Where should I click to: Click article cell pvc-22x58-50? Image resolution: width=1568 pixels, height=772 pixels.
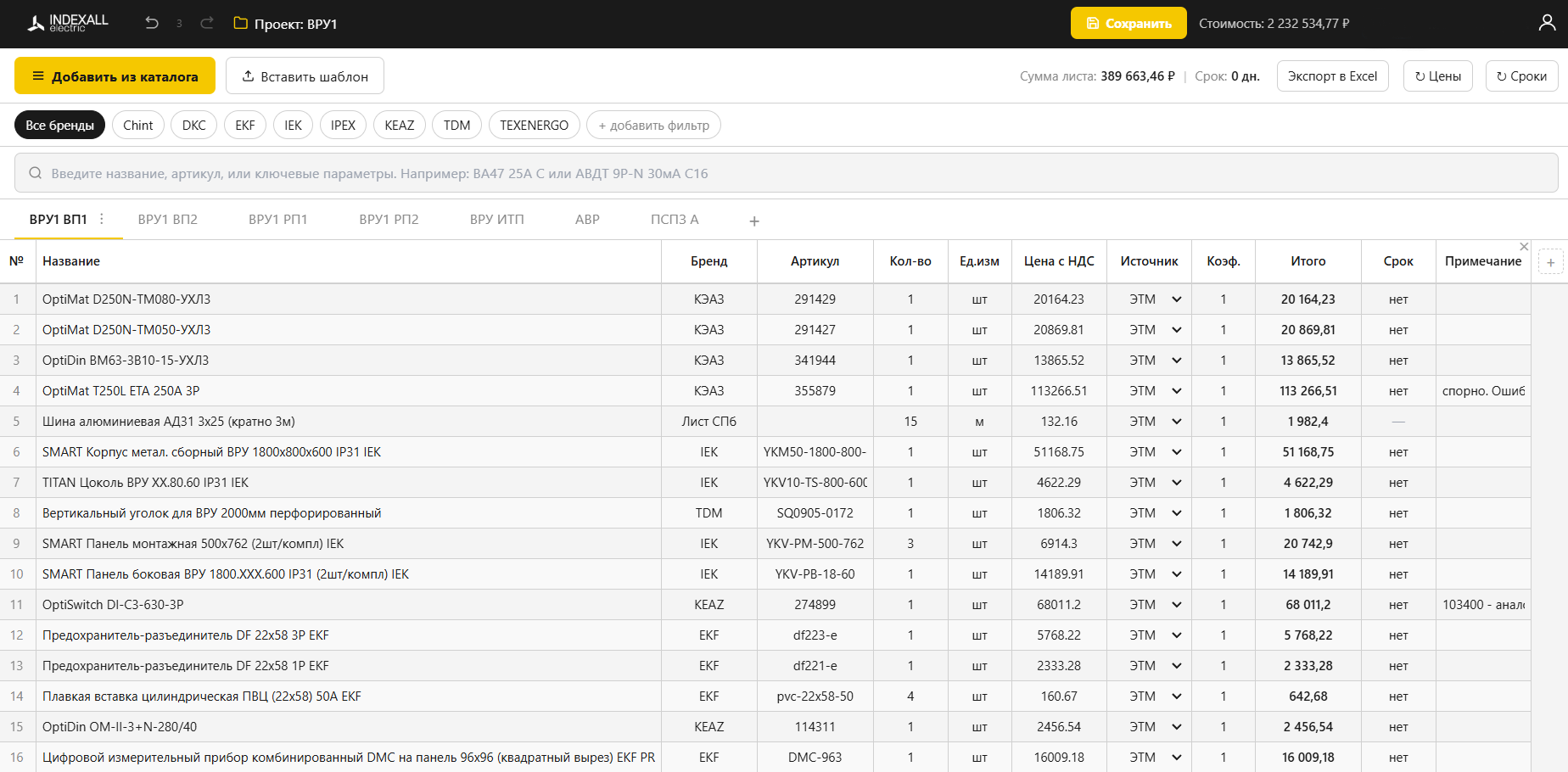[x=815, y=696]
